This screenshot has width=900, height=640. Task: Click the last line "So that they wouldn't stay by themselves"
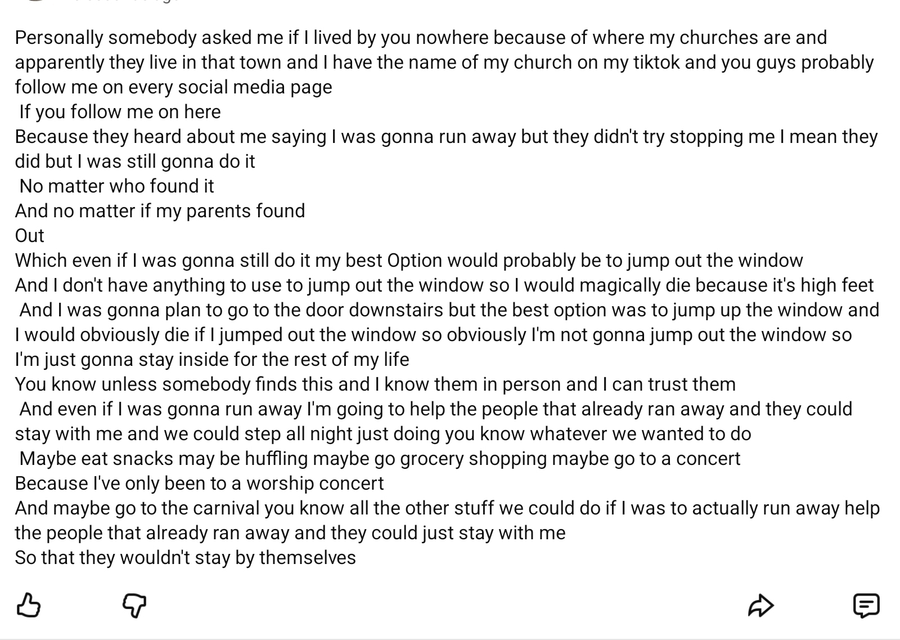pyautogui.click(x=185, y=558)
